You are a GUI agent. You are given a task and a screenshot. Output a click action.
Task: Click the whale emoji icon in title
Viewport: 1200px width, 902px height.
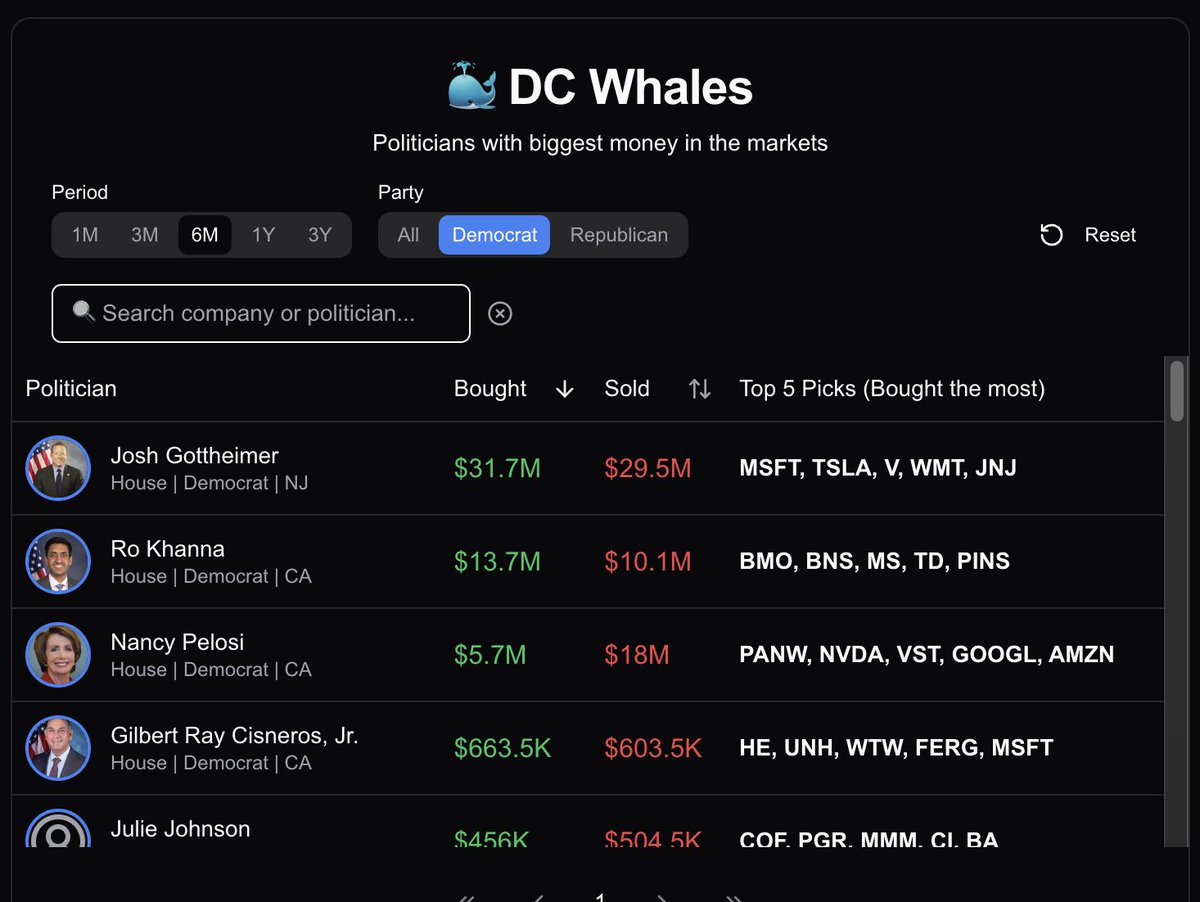471,85
